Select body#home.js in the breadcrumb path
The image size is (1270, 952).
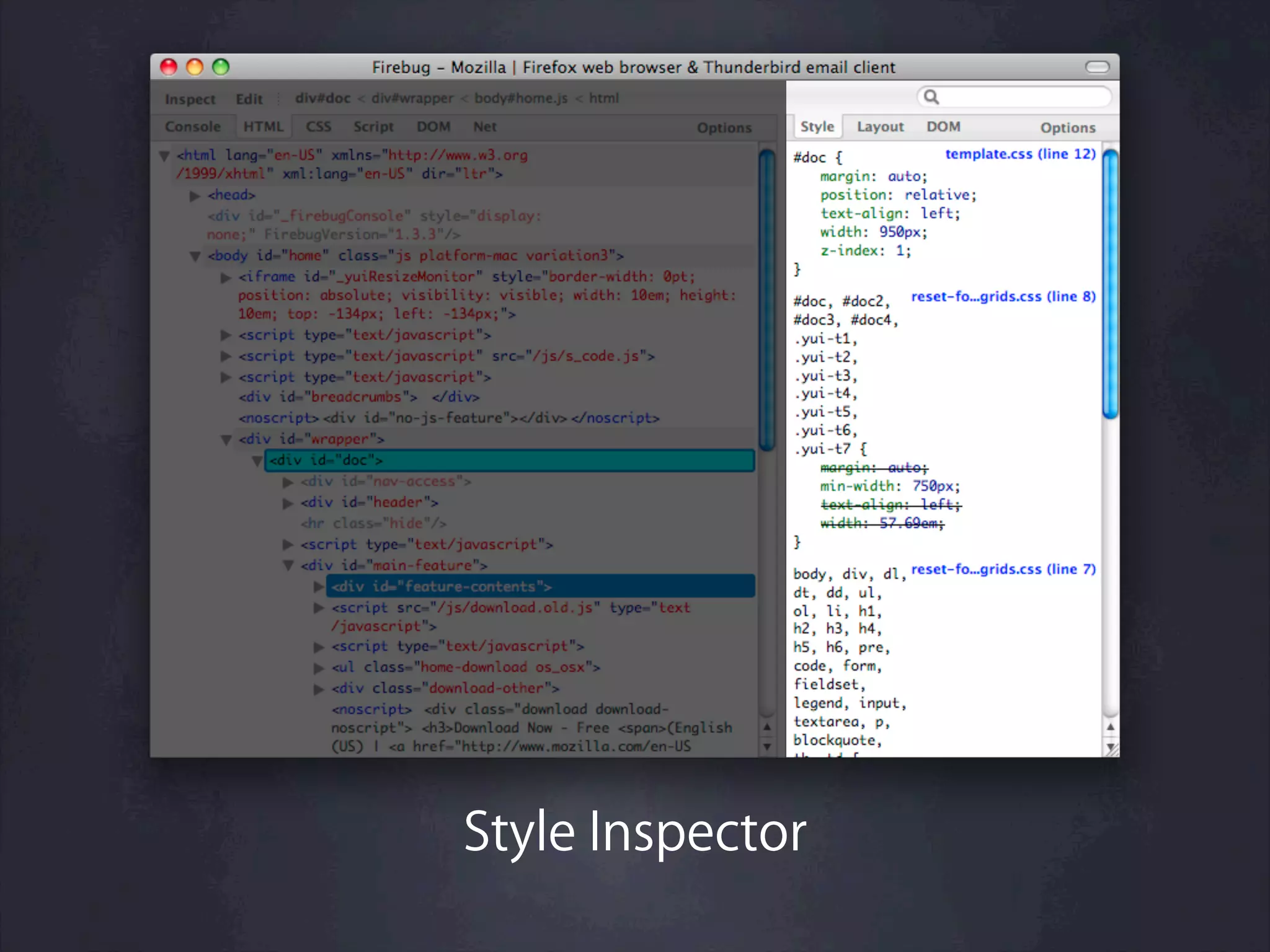pyautogui.click(x=521, y=98)
